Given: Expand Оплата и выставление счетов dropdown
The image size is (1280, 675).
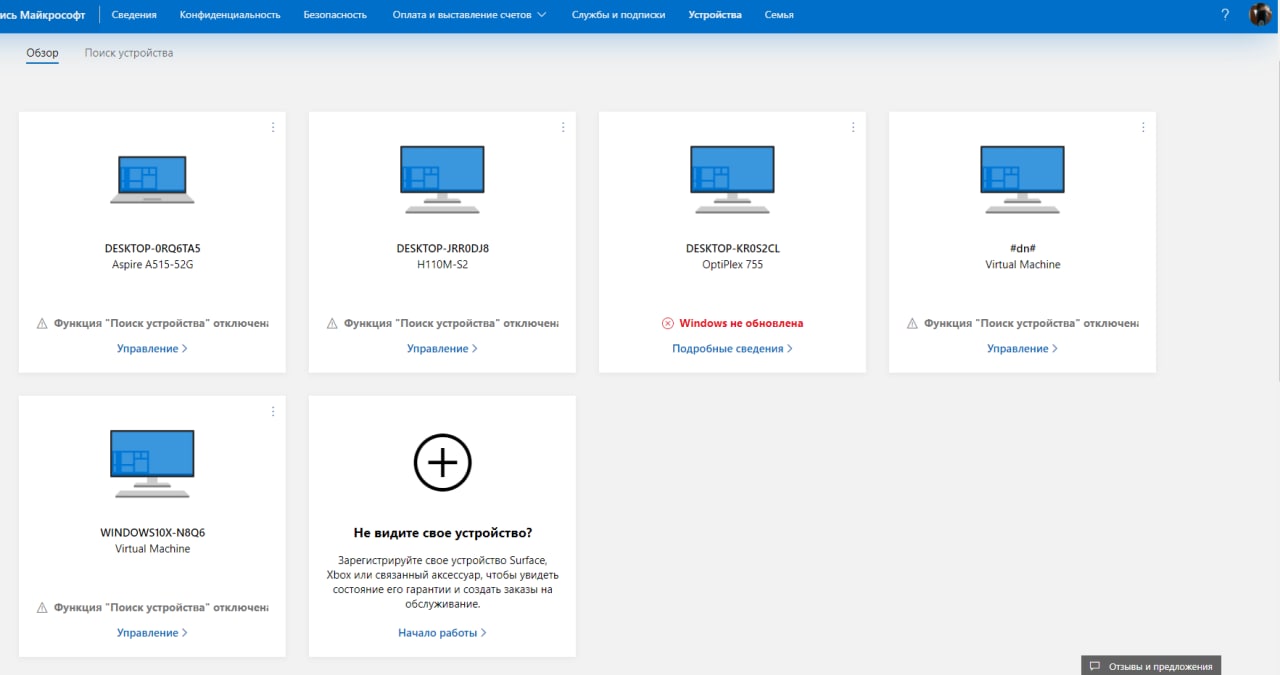Looking at the screenshot, I should (469, 15).
